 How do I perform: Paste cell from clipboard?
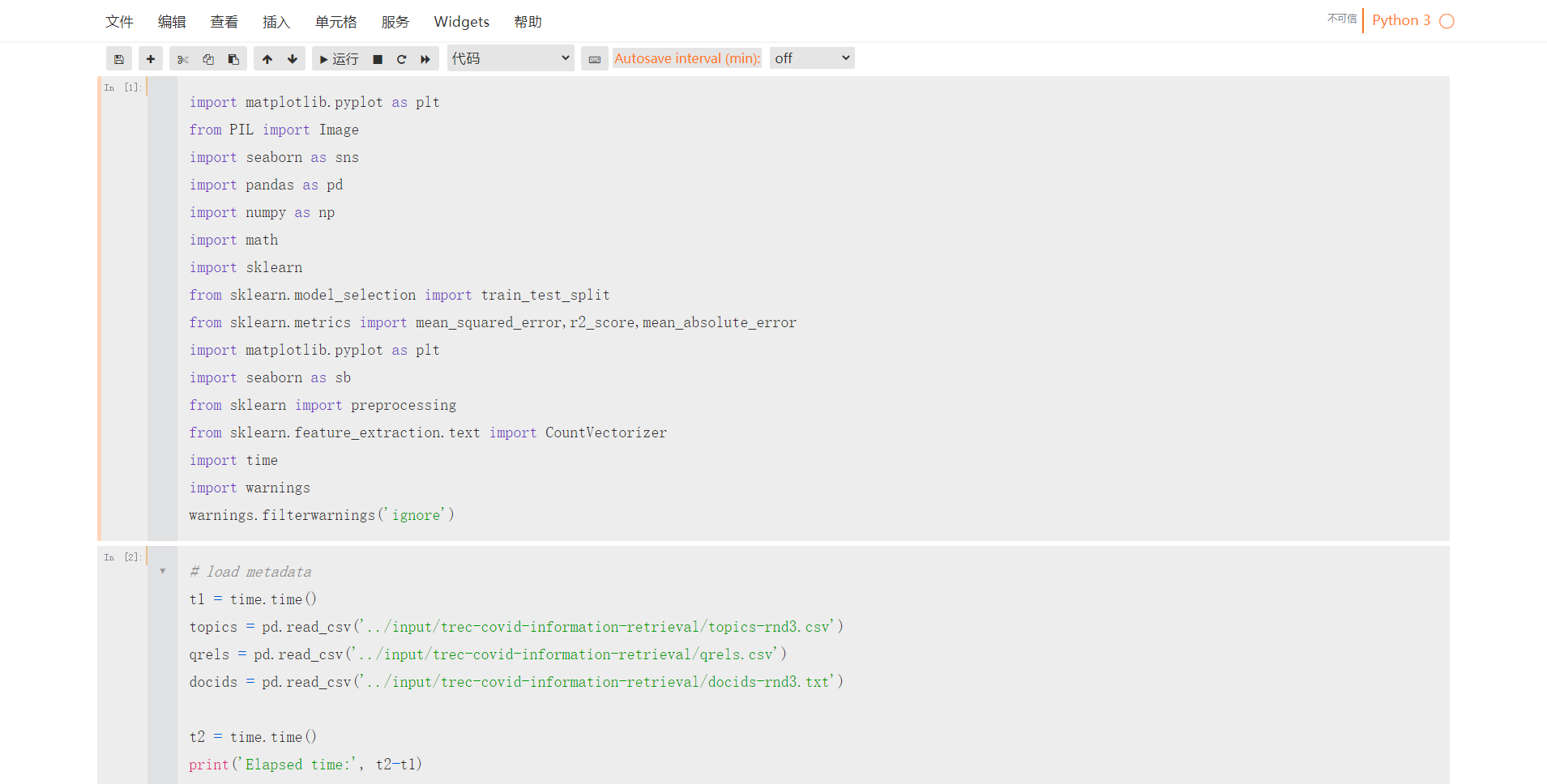(233, 58)
